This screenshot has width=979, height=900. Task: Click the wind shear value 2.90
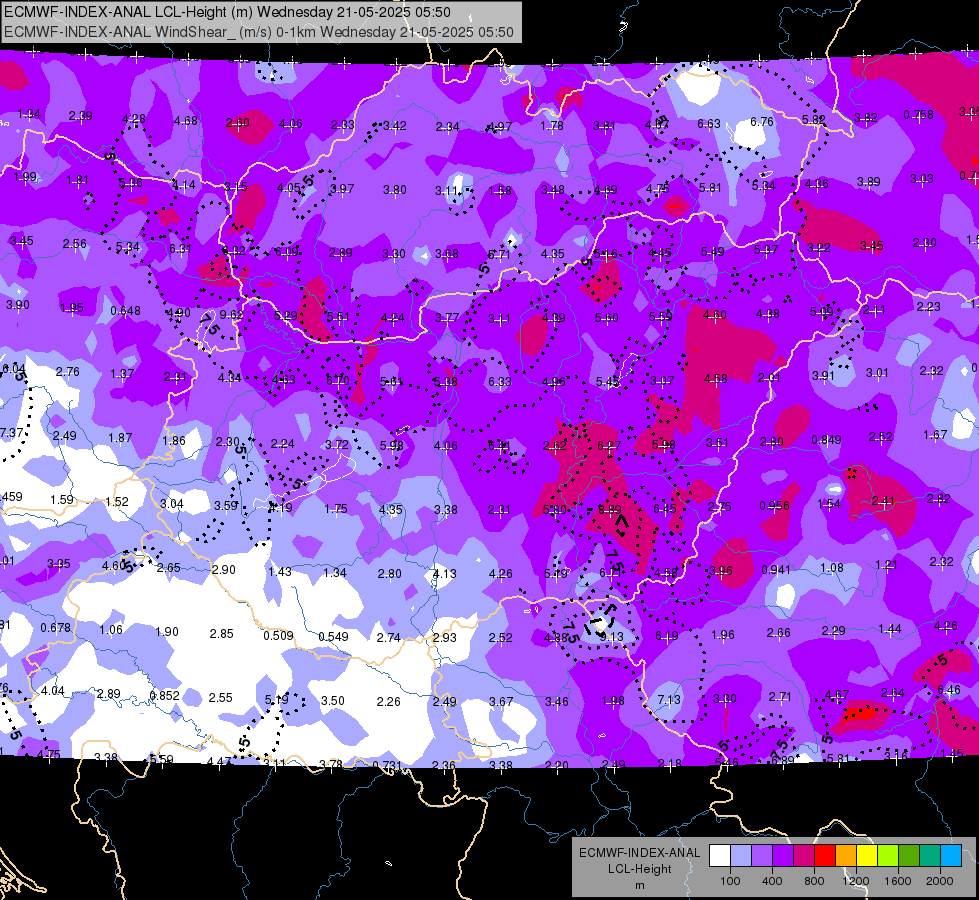(x=224, y=569)
